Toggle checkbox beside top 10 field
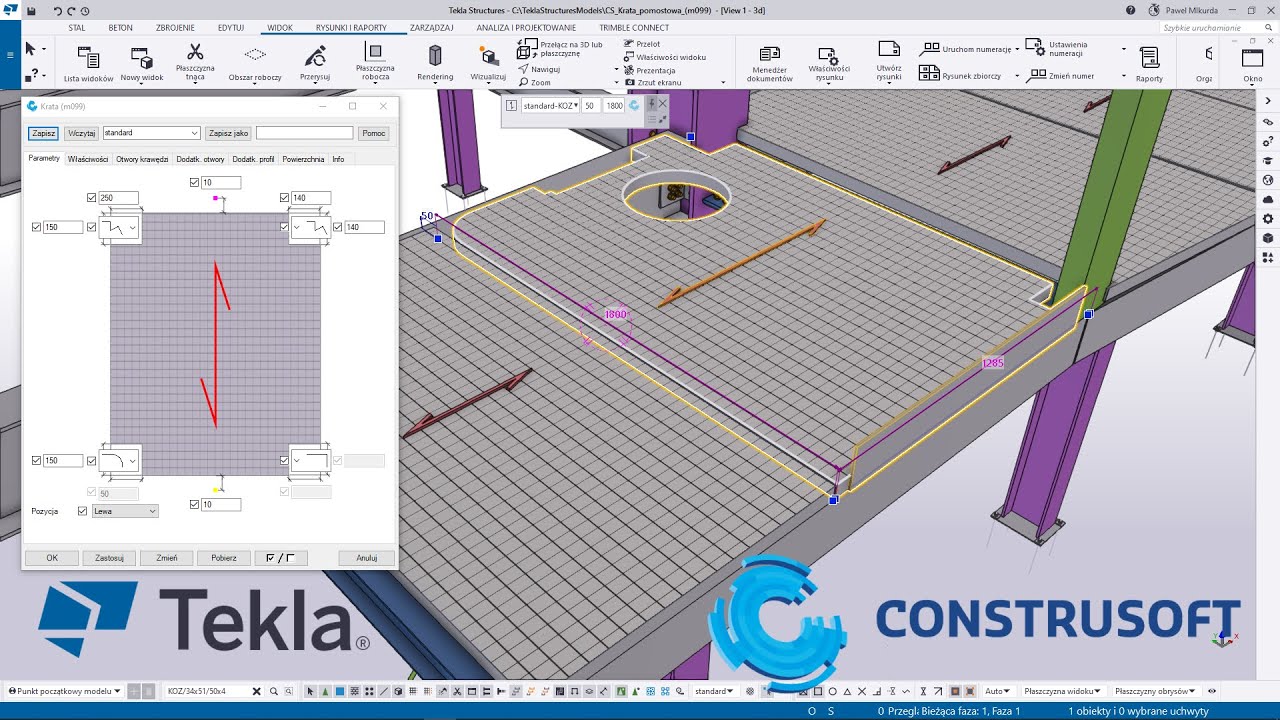The image size is (1280, 720). 194,182
